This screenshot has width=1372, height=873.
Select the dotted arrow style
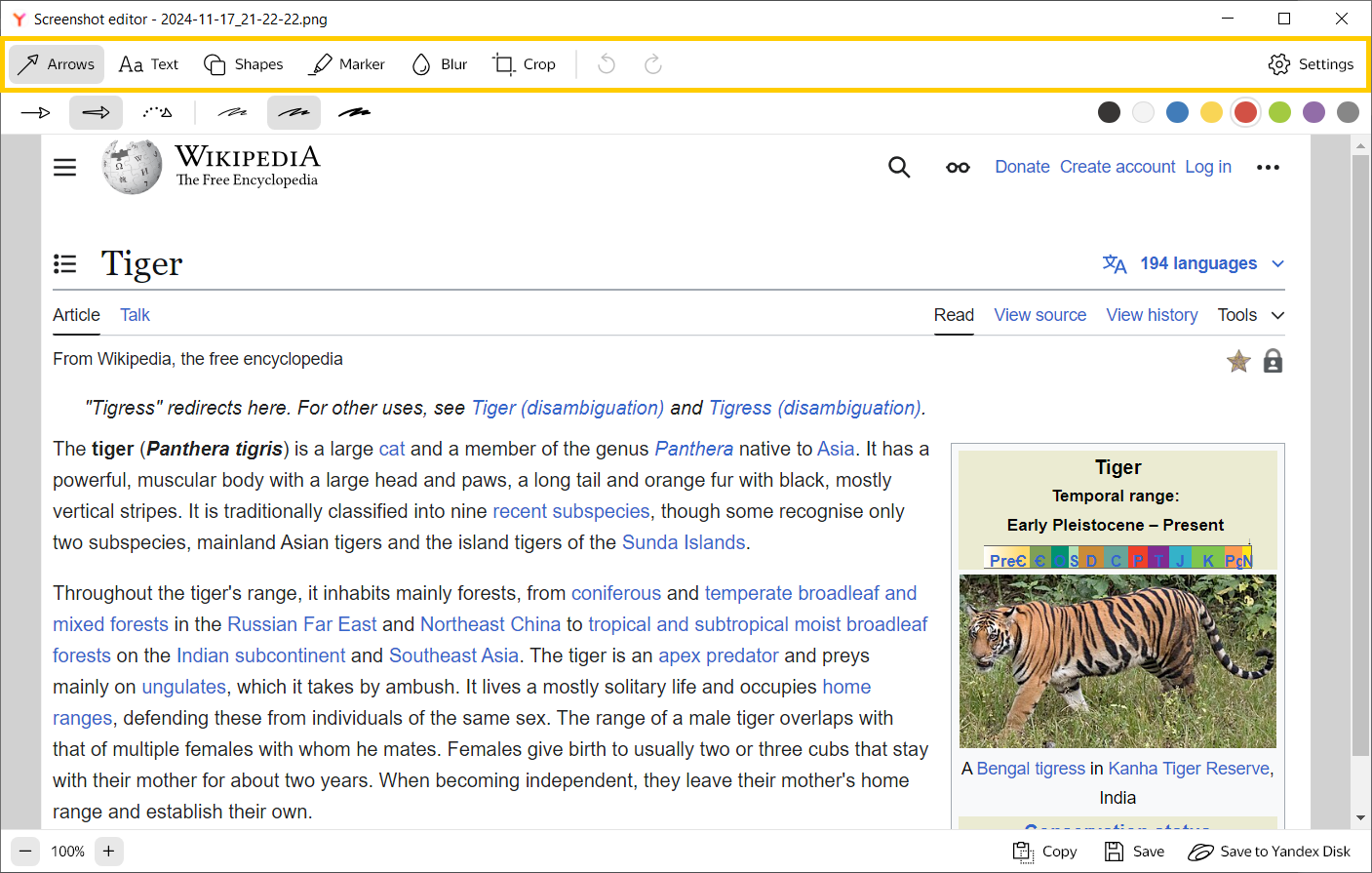pos(157,113)
